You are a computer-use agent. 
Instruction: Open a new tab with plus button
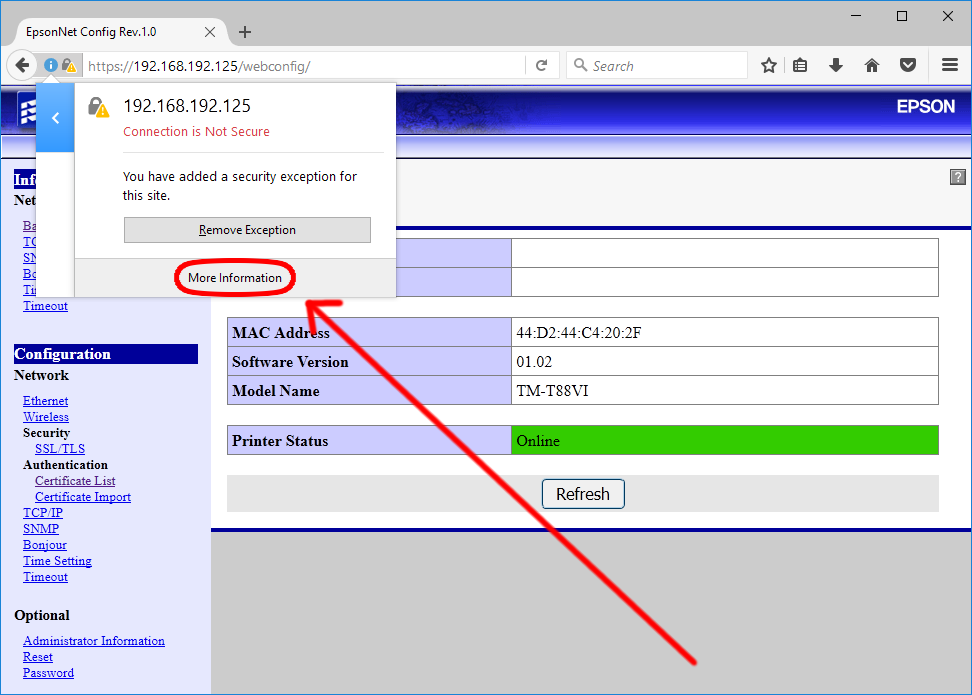click(245, 32)
